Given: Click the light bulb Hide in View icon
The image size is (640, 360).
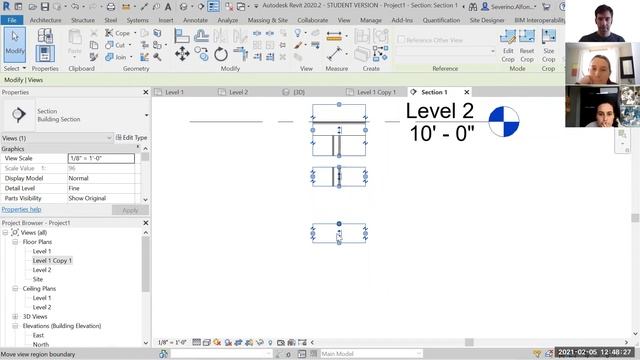Looking at the screenshot, I should tap(298, 33).
